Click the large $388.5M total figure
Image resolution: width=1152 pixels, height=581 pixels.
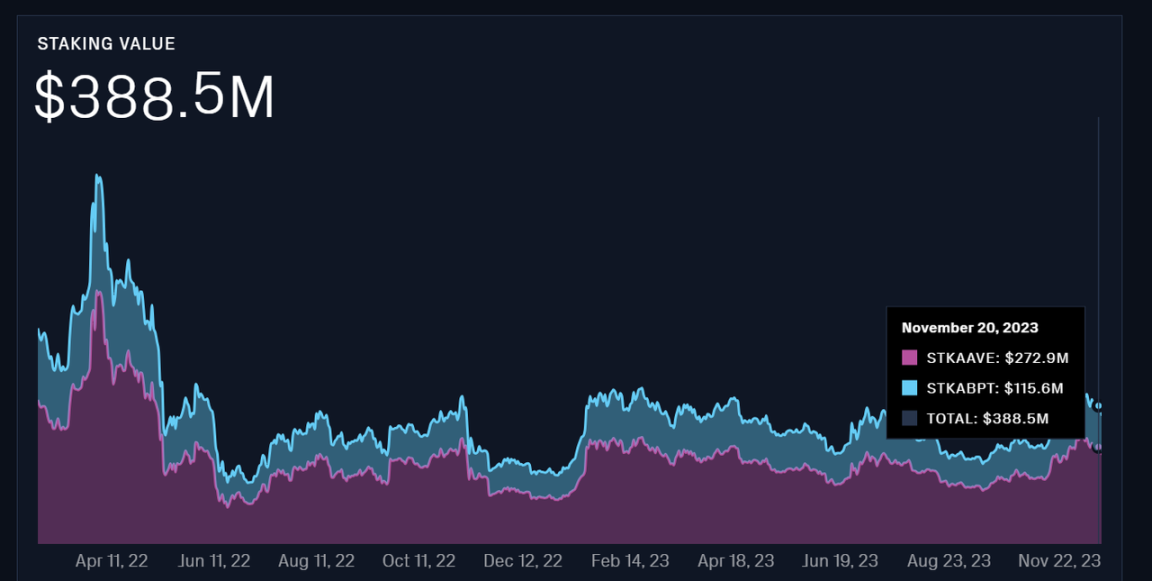[154, 98]
